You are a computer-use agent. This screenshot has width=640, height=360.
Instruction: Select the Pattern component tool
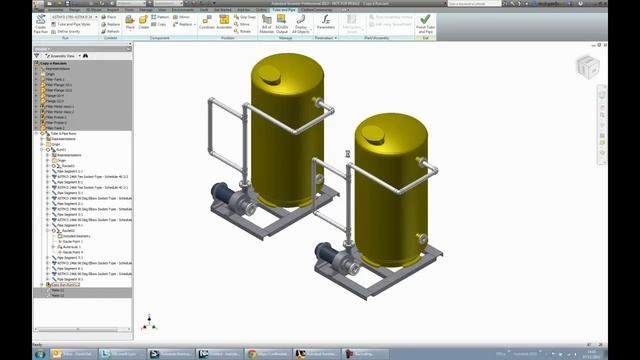(x=160, y=17)
